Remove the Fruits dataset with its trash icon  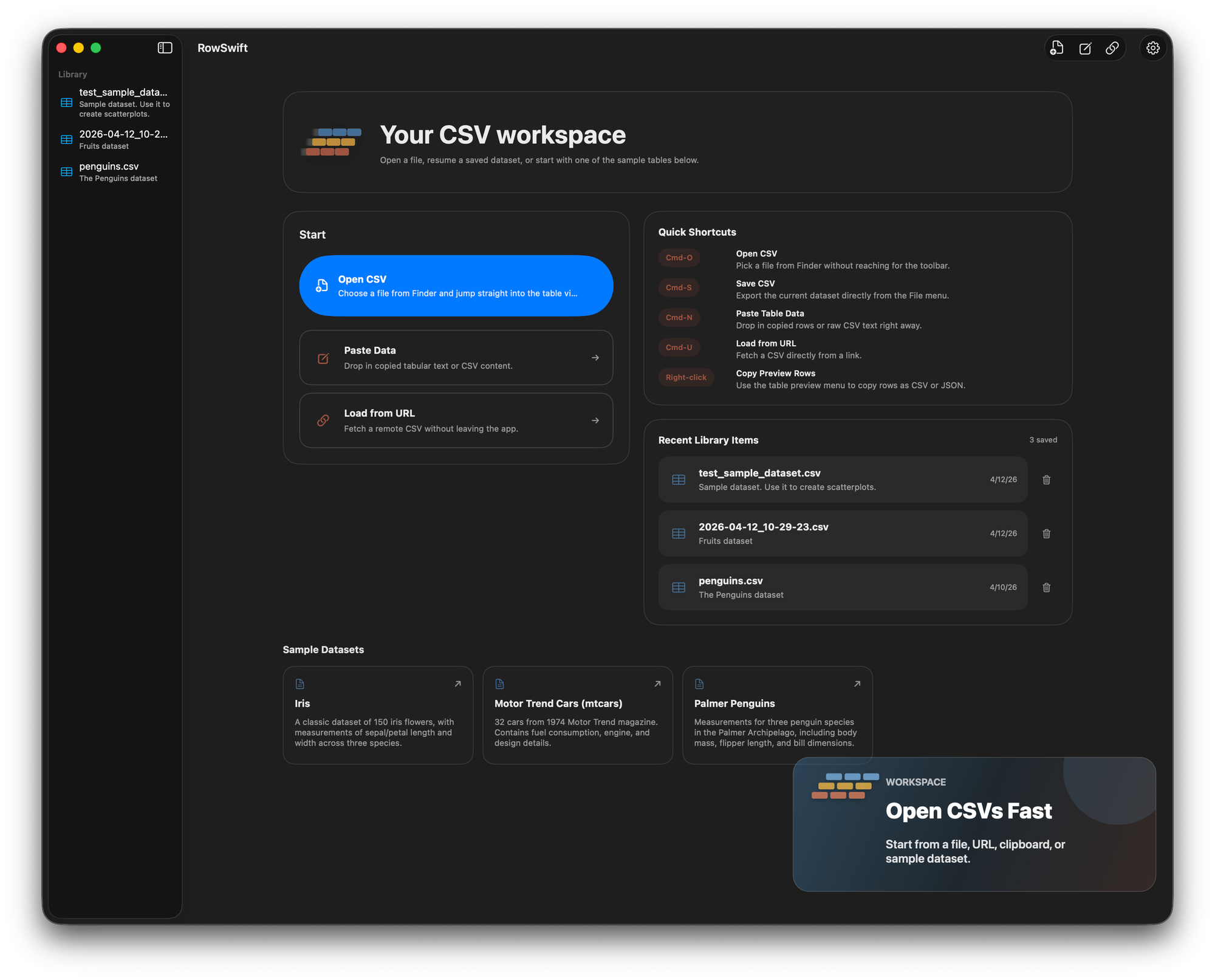pyautogui.click(x=1046, y=533)
